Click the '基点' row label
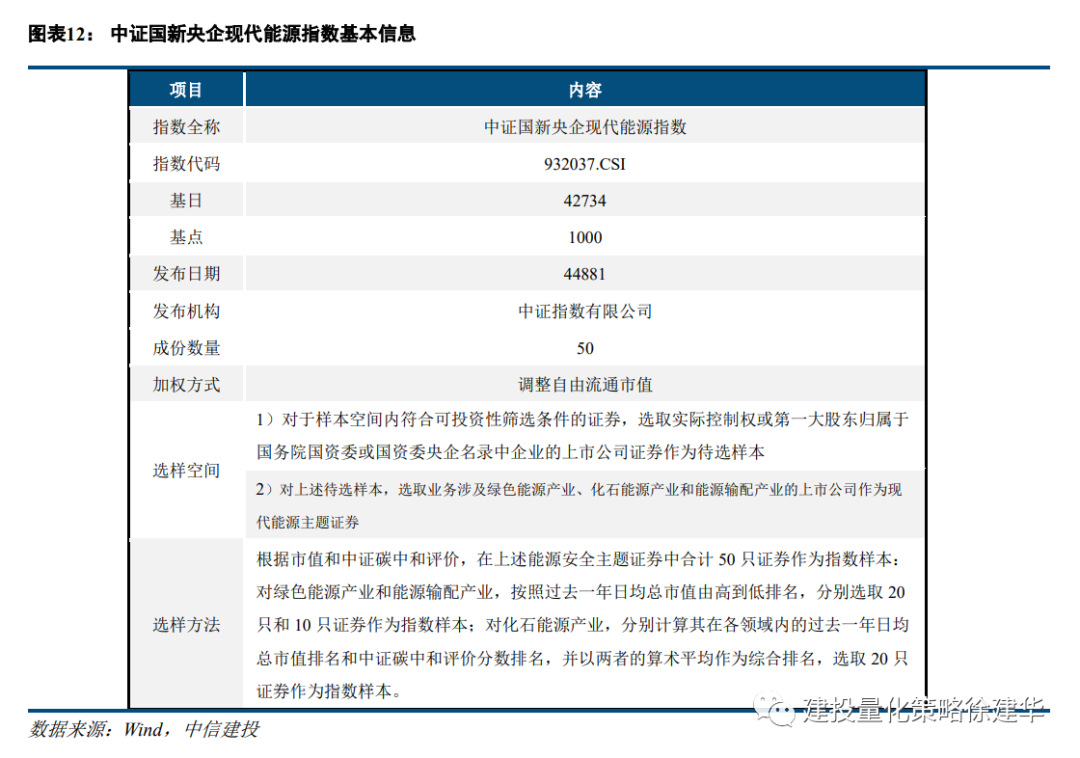Viewport: 1080px width, 758px height. click(x=186, y=237)
